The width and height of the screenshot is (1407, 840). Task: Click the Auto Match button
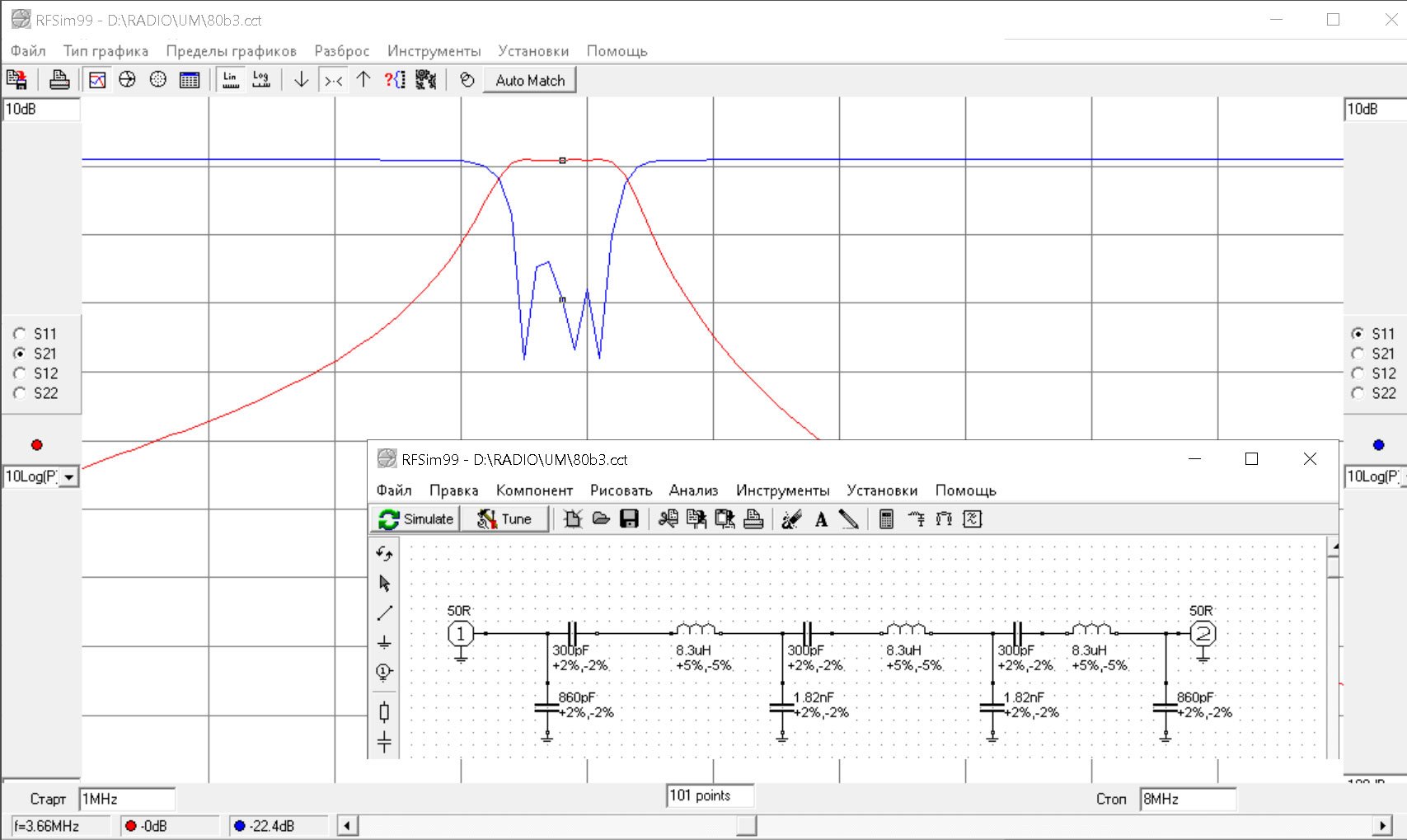click(x=530, y=81)
